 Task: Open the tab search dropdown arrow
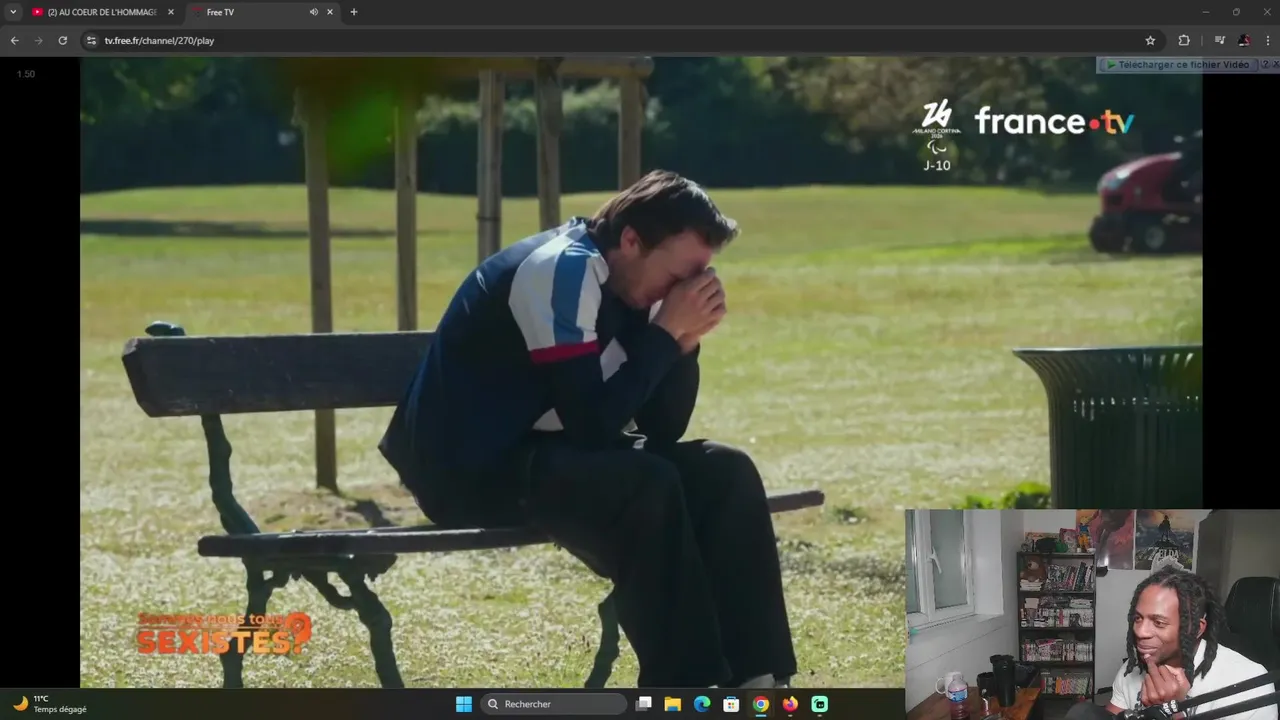pyautogui.click(x=13, y=12)
